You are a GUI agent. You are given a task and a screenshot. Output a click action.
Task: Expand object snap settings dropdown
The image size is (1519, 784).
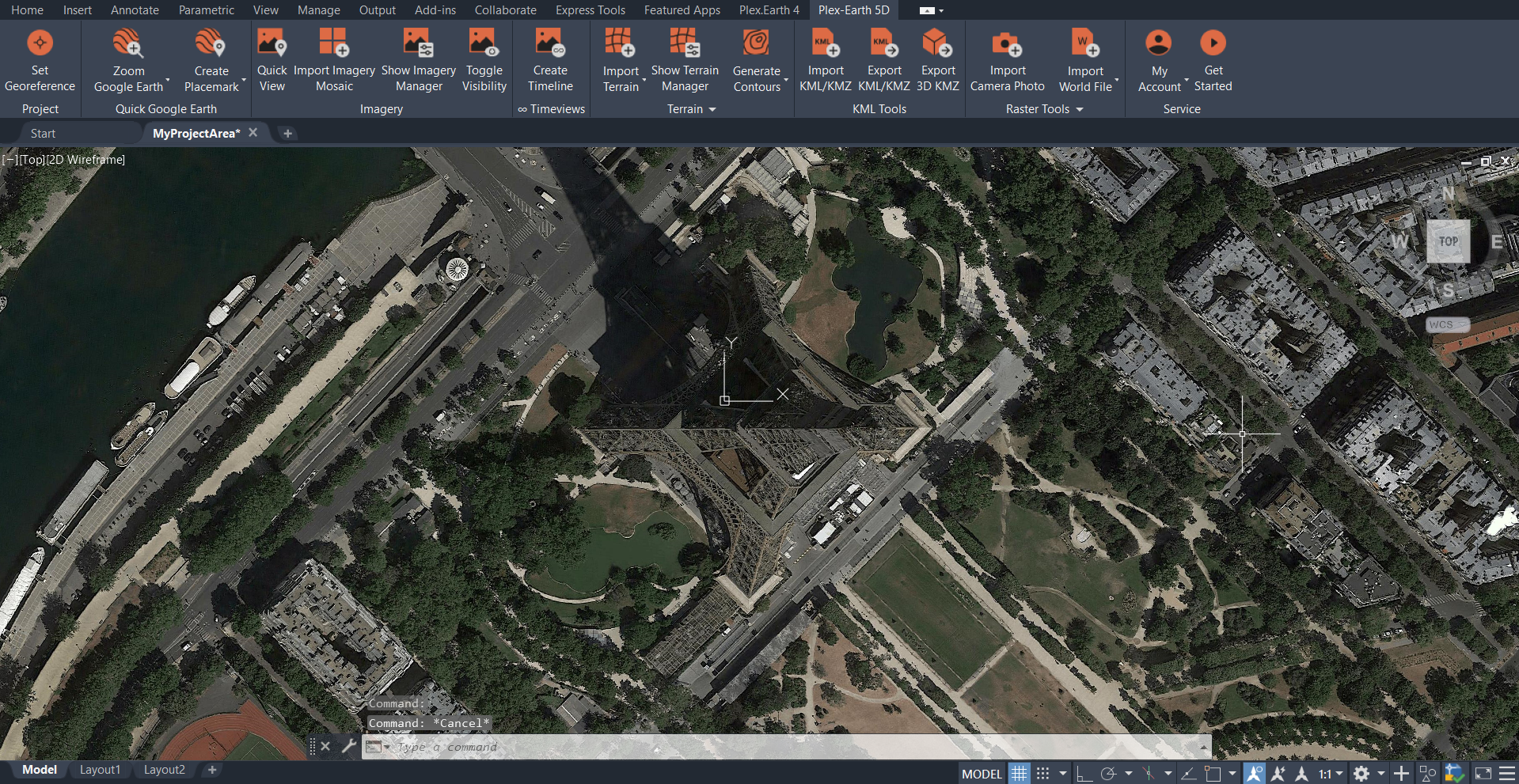pyautogui.click(x=1232, y=774)
